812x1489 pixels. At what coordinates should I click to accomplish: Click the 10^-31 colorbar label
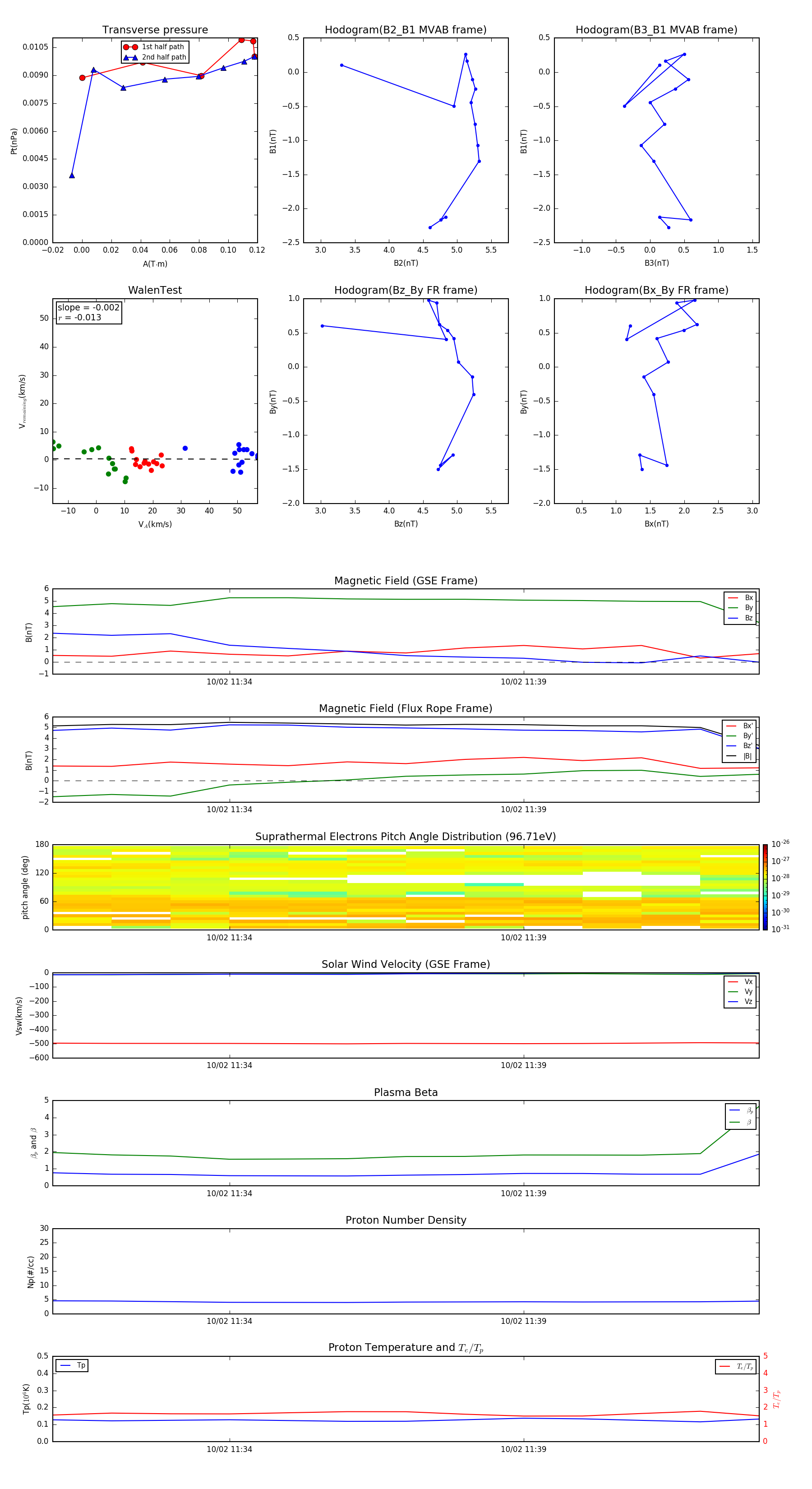[x=780, y=929]
